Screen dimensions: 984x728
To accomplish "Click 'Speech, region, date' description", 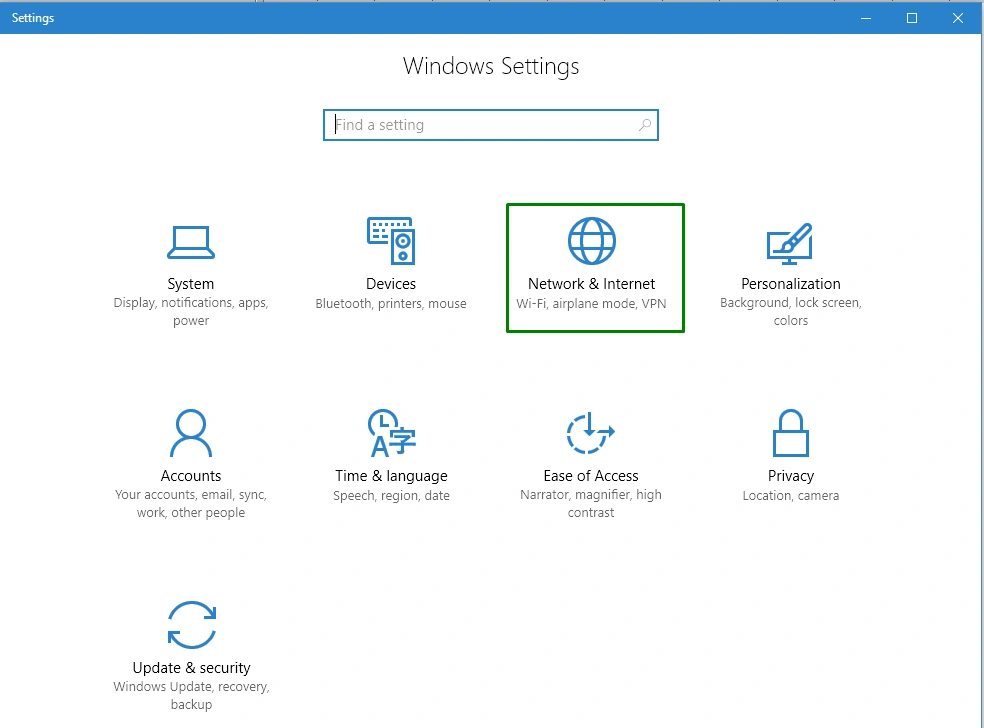I will point(391,496).
